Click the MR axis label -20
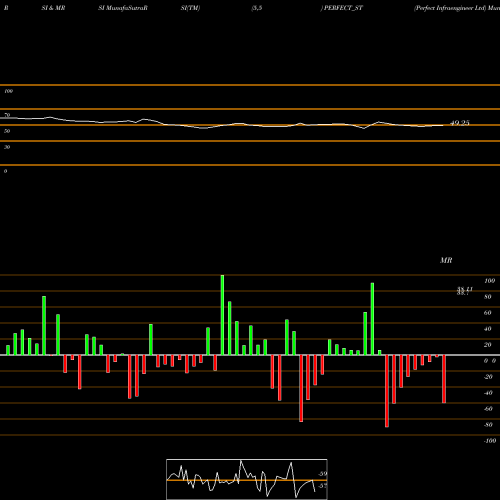 488,377
